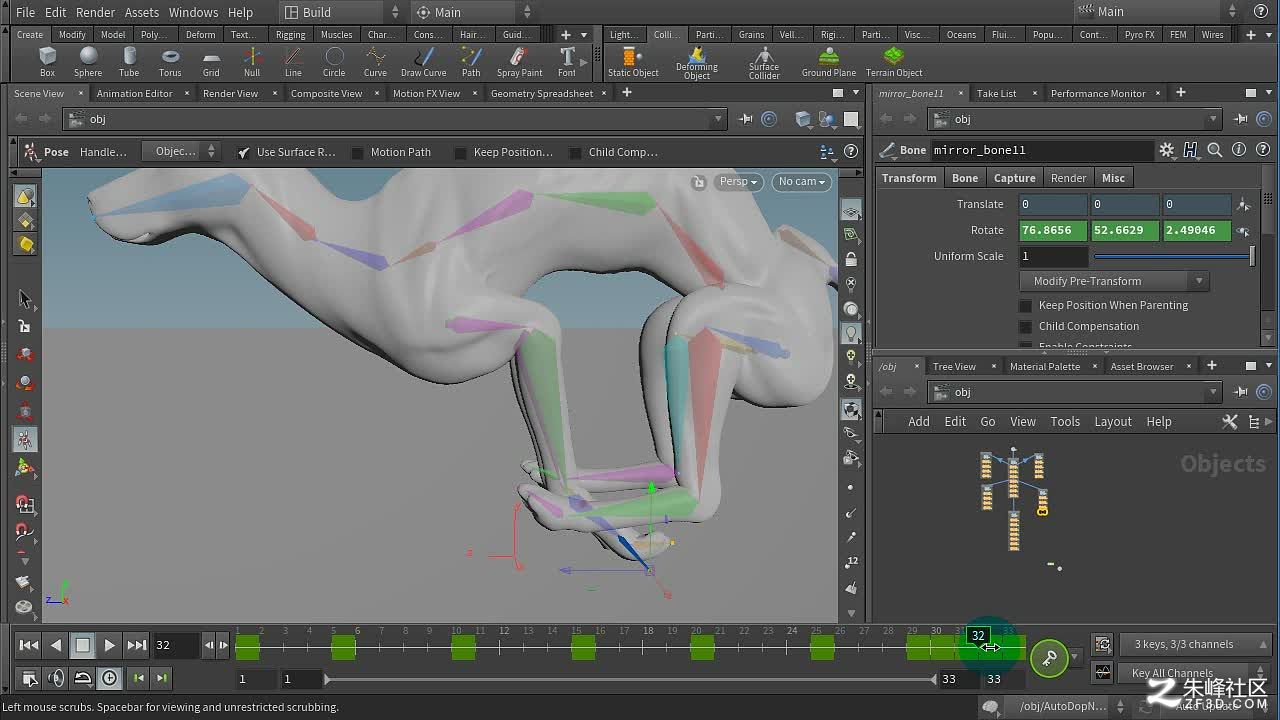
Task: Create a Deforming Object
Action: point(697,63)
